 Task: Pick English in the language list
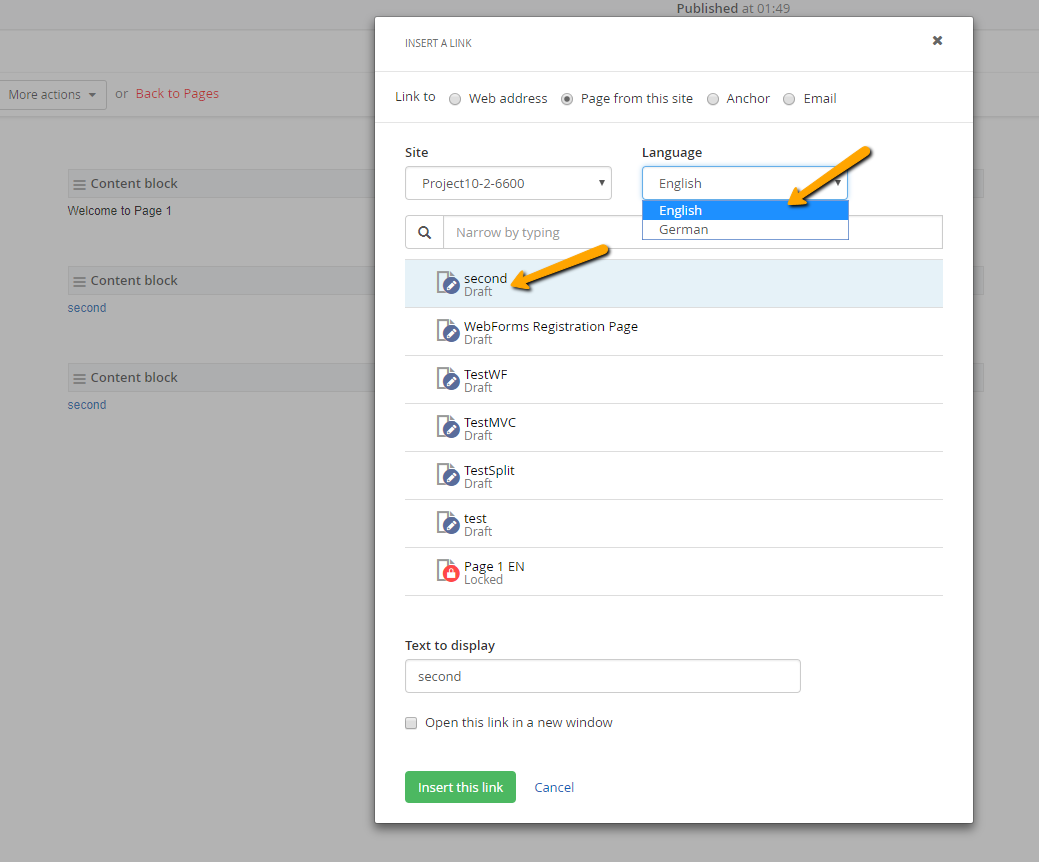(x=745, y=210)
